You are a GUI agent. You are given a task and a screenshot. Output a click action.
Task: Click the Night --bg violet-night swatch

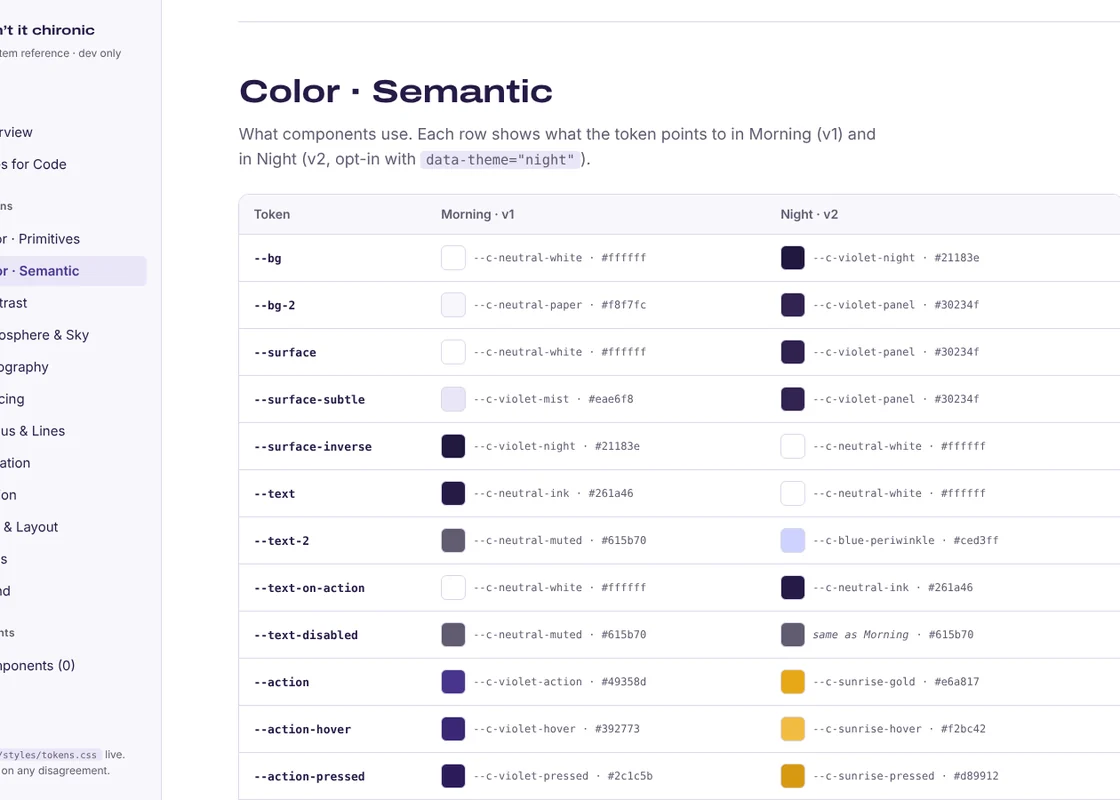point(792,258)
